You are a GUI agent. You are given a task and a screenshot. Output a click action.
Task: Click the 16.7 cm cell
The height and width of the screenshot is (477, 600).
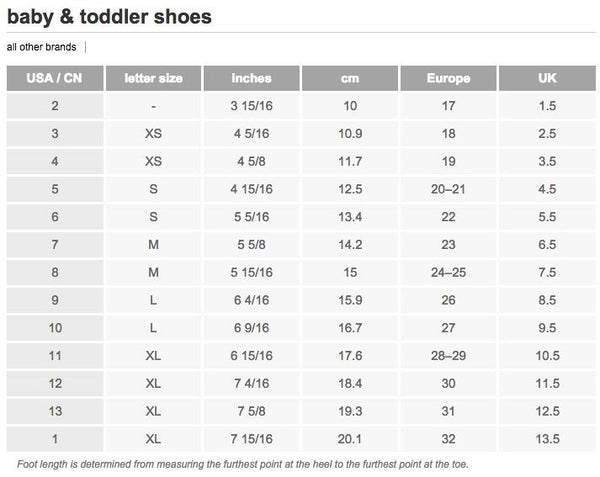tap(350, 327)
